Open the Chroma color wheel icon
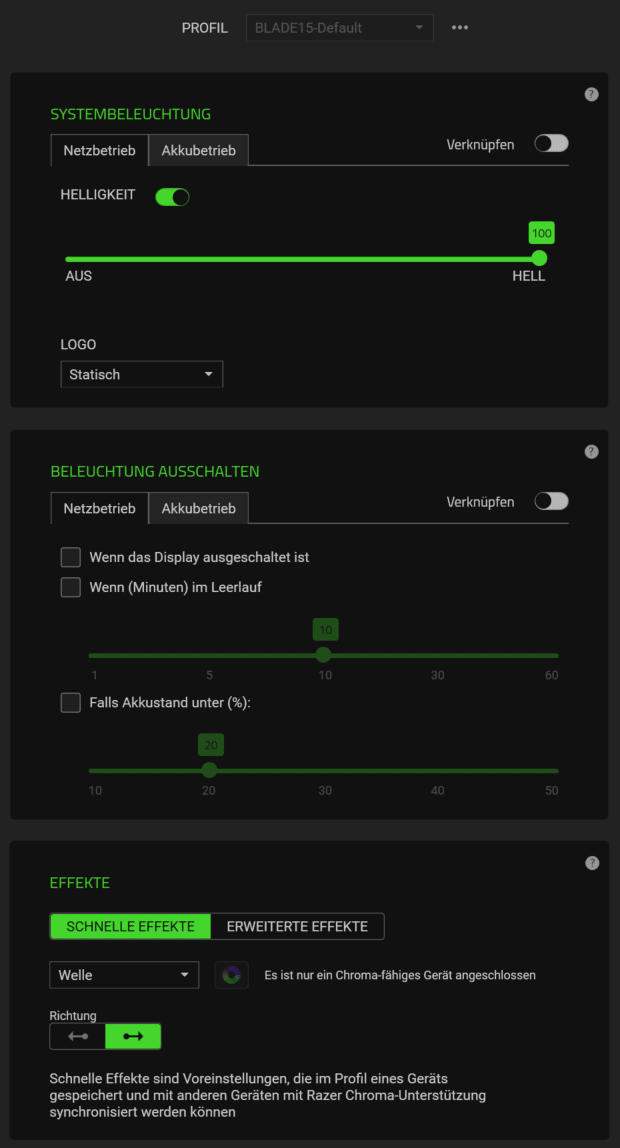 (x=232, y=975)
